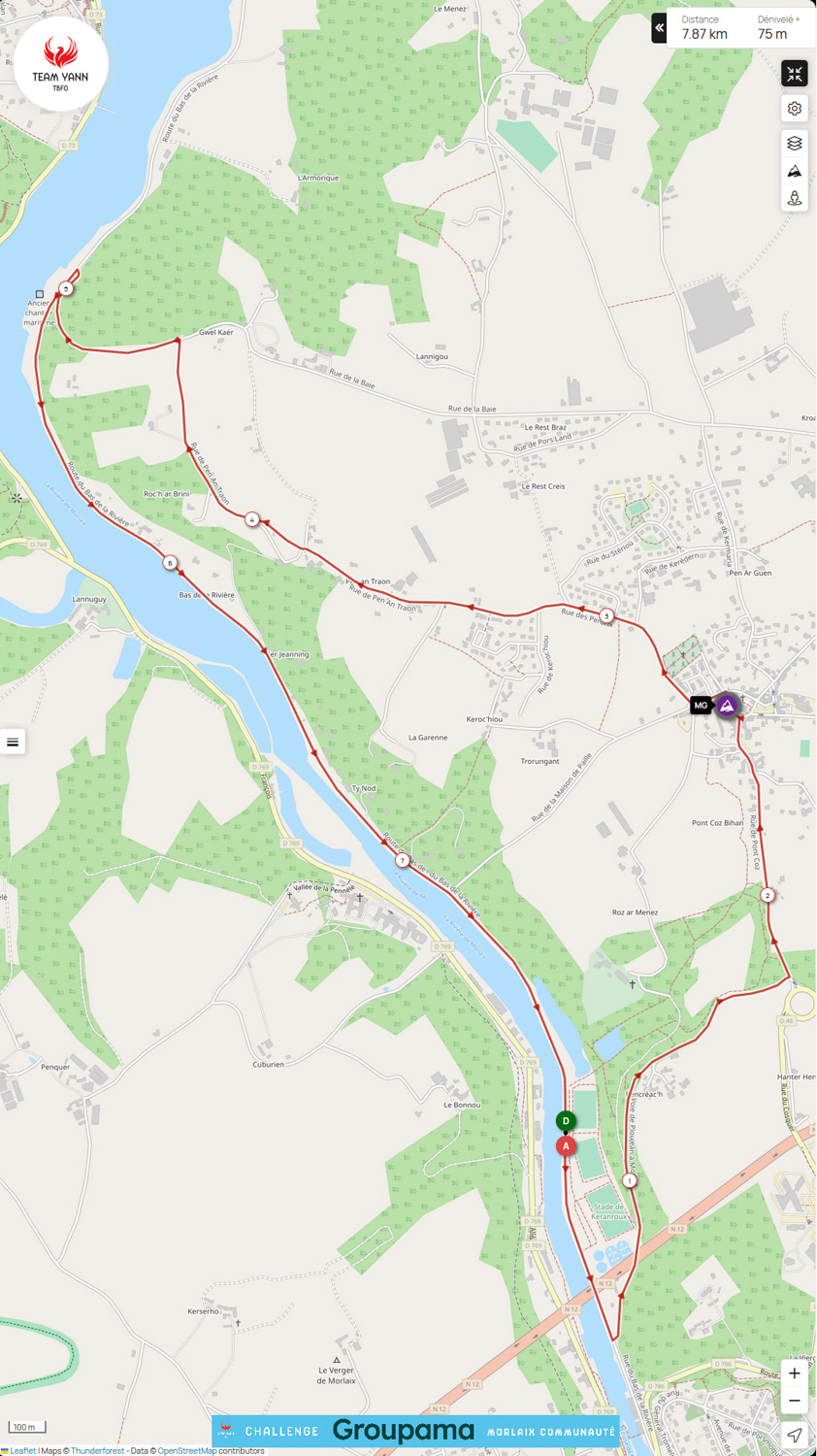This screenshot has height=1456, width=817.
Task: Toggle terrain relief mountain icon
Action: pos(795,171)
